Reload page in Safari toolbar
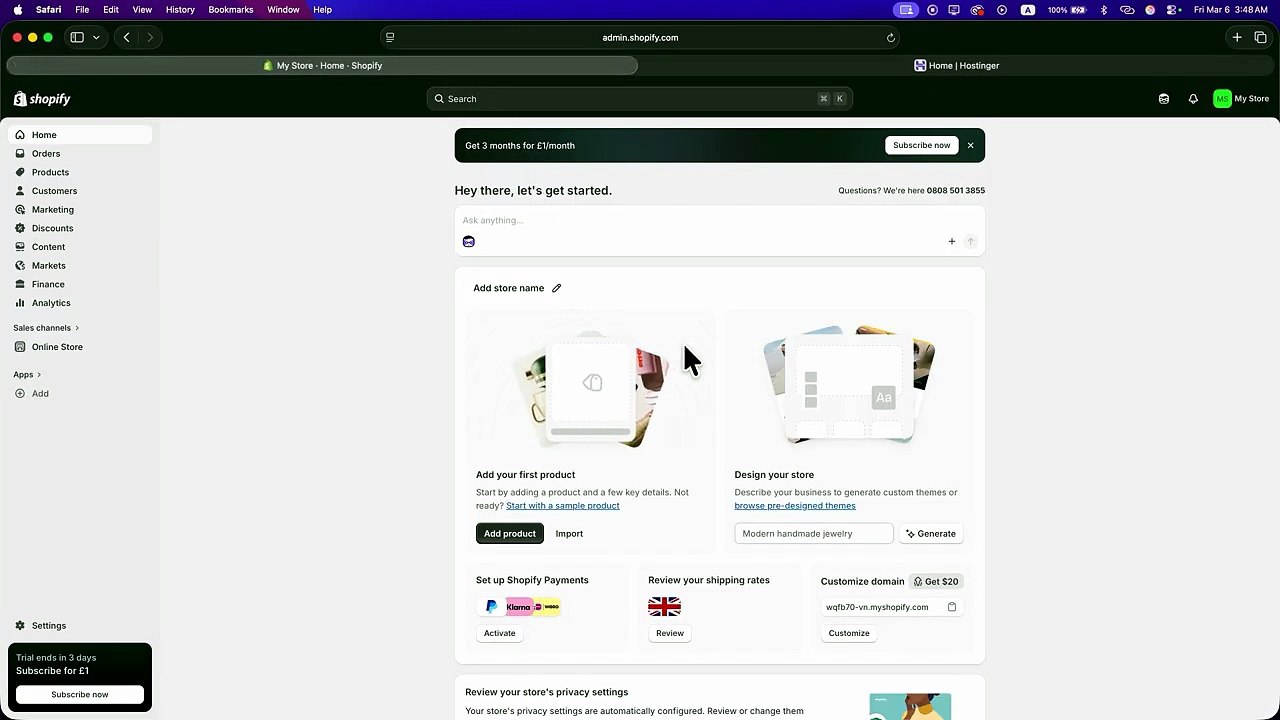Screen dimensions: 1280x720 click(890, 38)
